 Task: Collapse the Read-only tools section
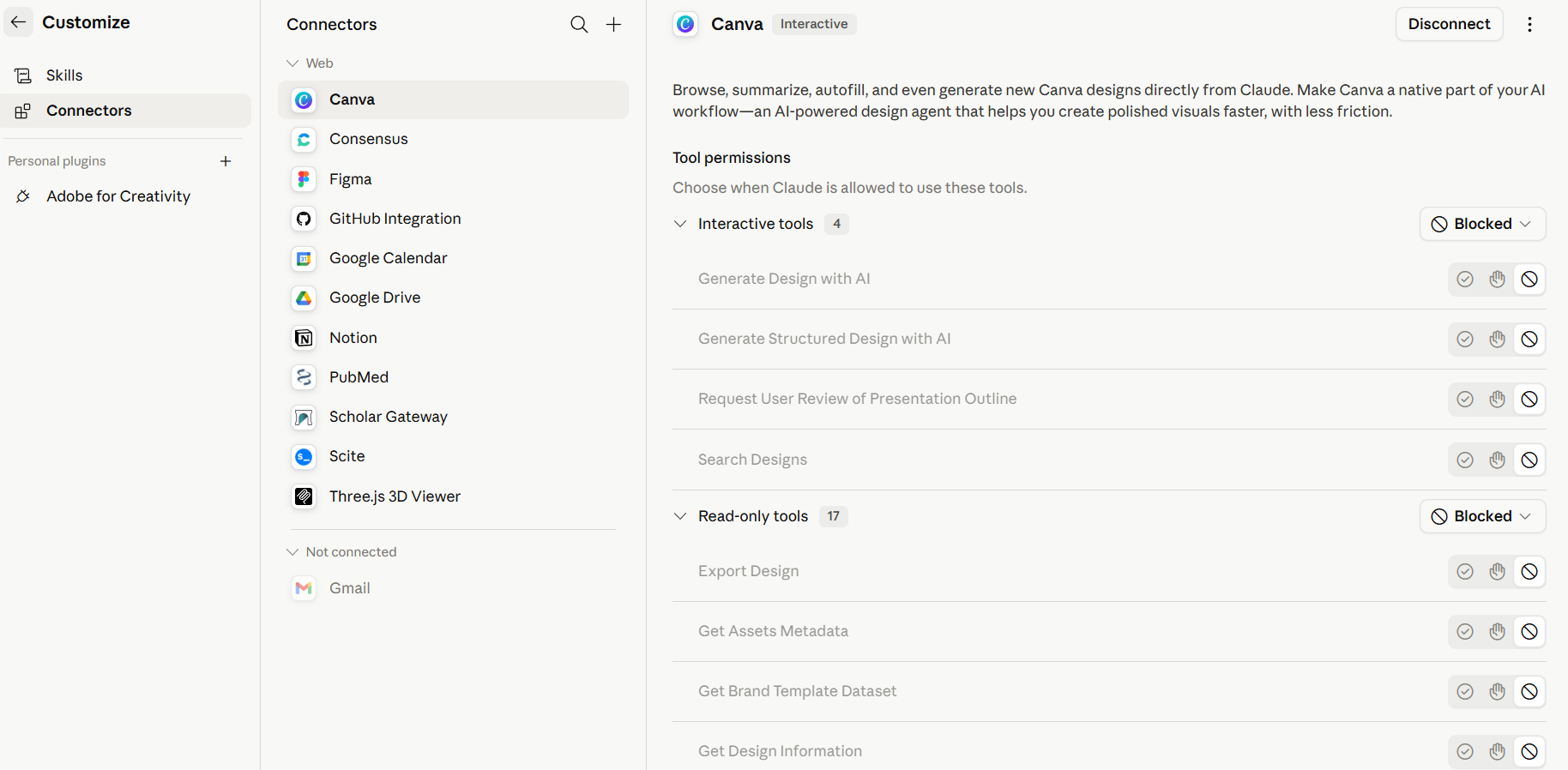point(680,516)
